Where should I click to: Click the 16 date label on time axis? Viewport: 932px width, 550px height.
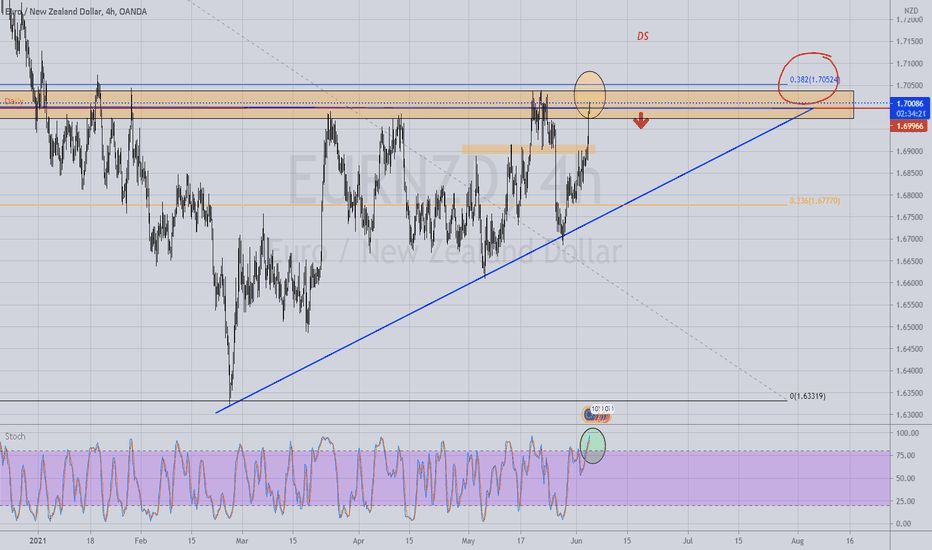849,540
